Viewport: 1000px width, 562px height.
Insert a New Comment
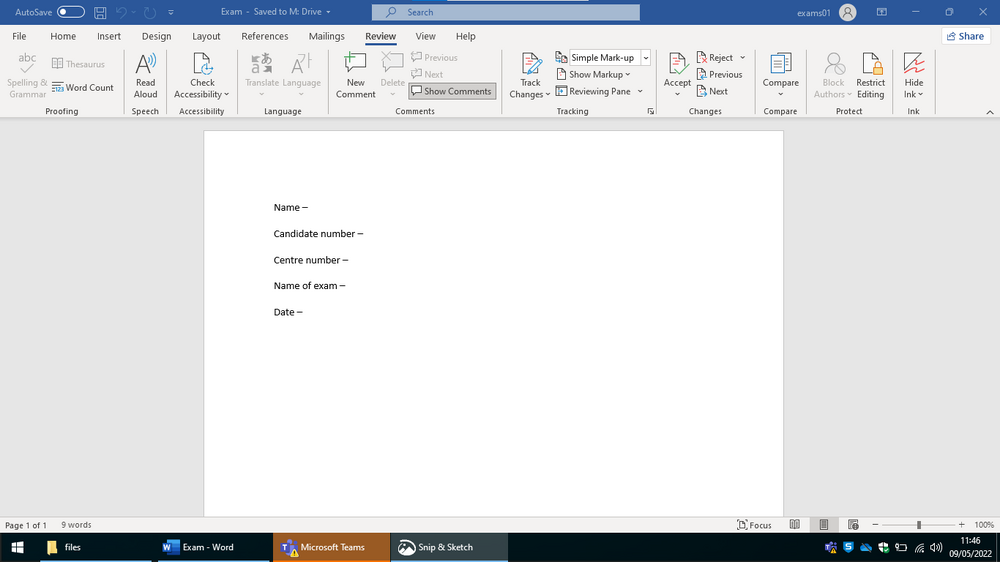(x=356, y=76)
